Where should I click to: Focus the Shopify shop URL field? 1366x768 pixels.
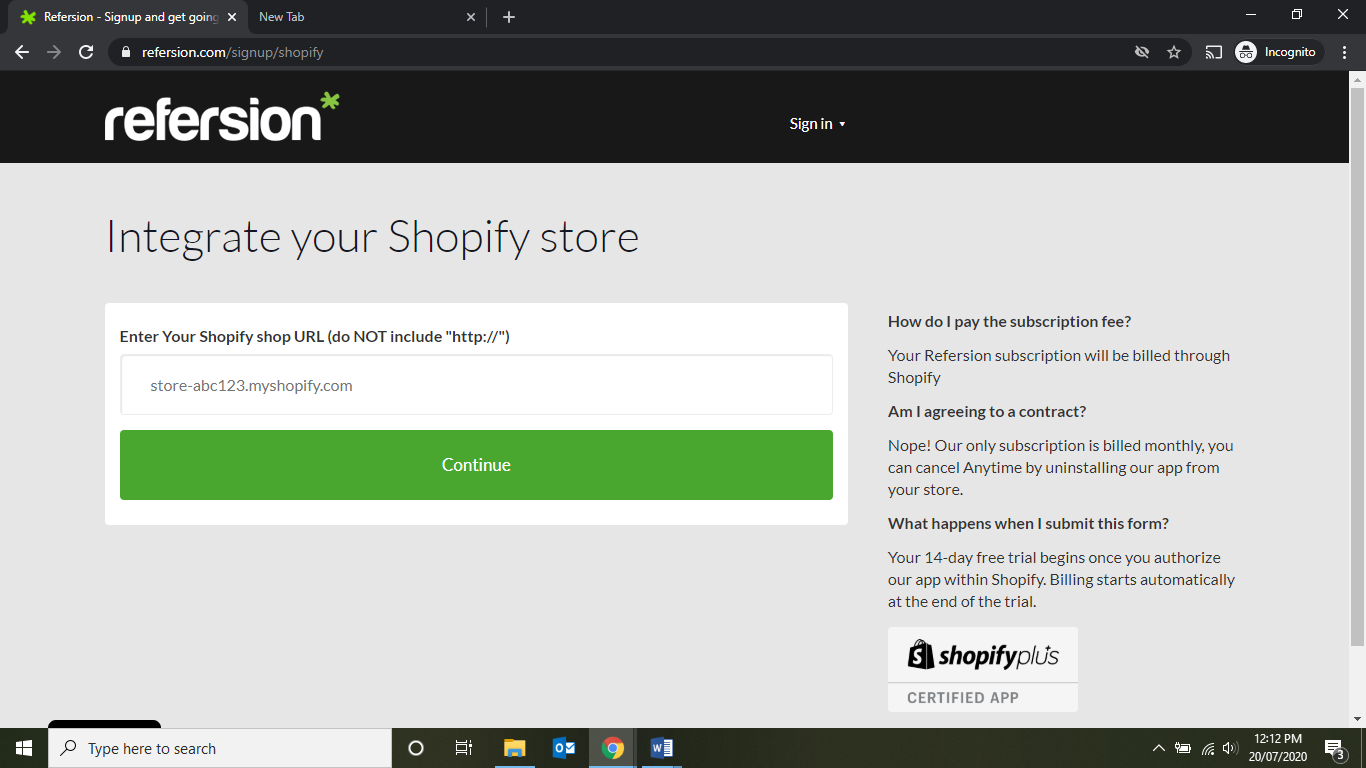476,385
